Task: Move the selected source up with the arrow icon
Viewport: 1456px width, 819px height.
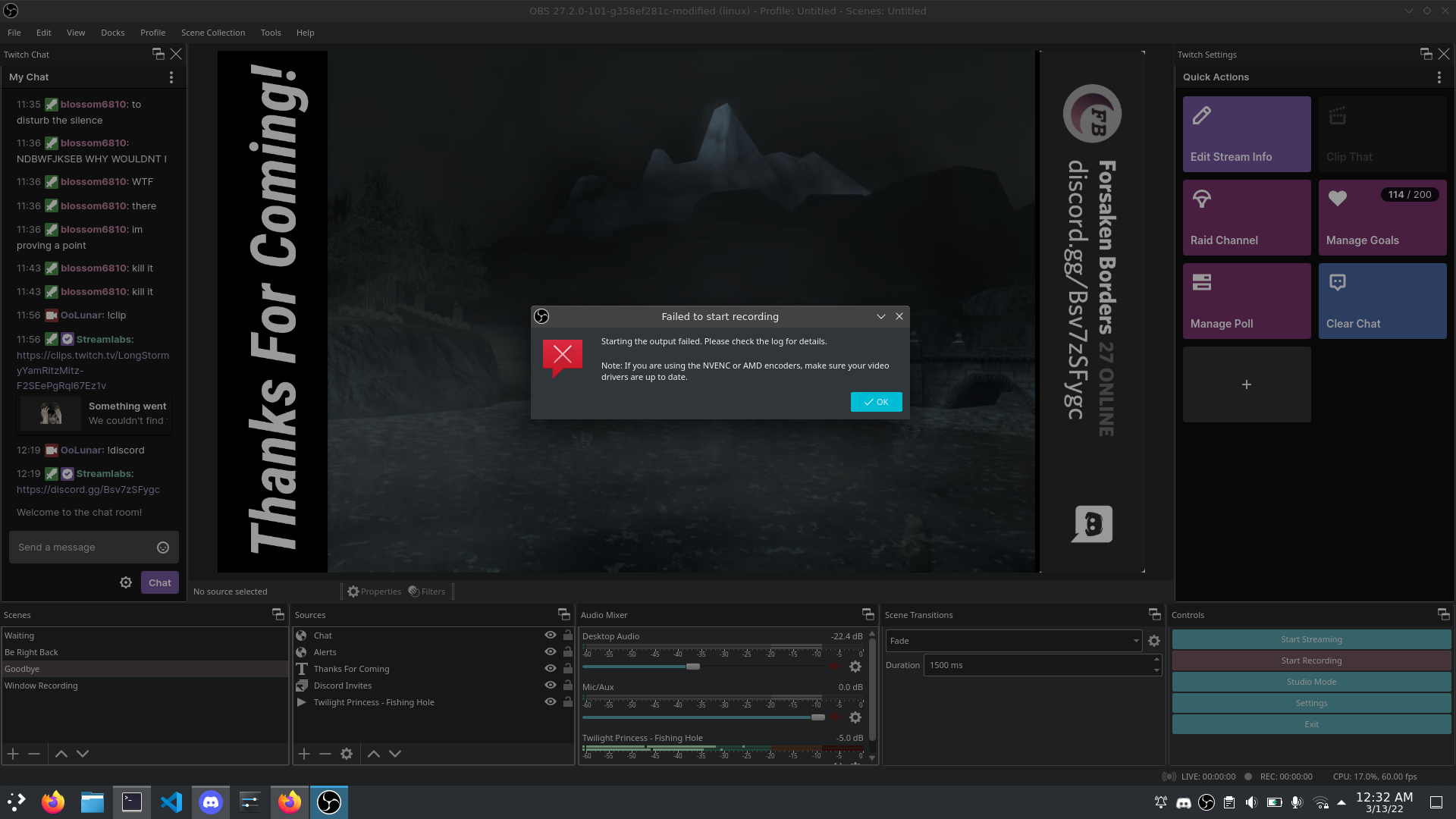Action: pos(373,753)
